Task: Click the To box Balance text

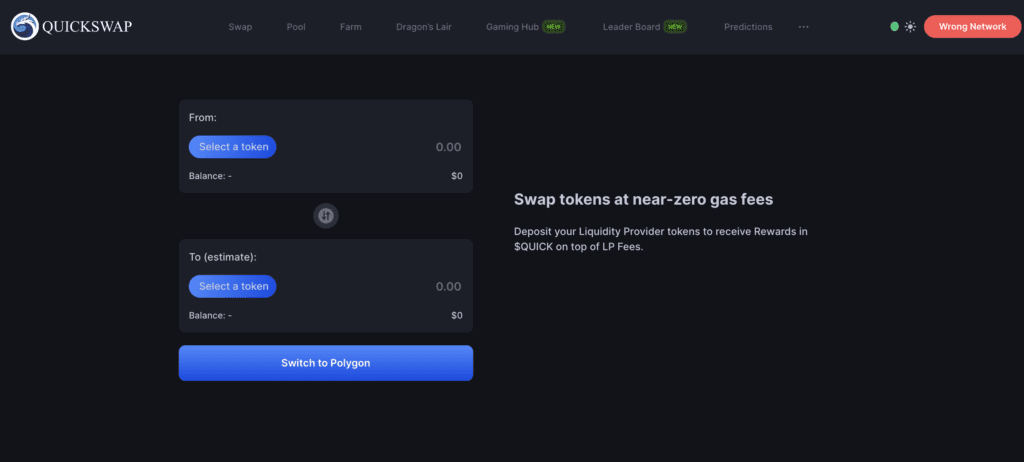Action: click(210, 315)
